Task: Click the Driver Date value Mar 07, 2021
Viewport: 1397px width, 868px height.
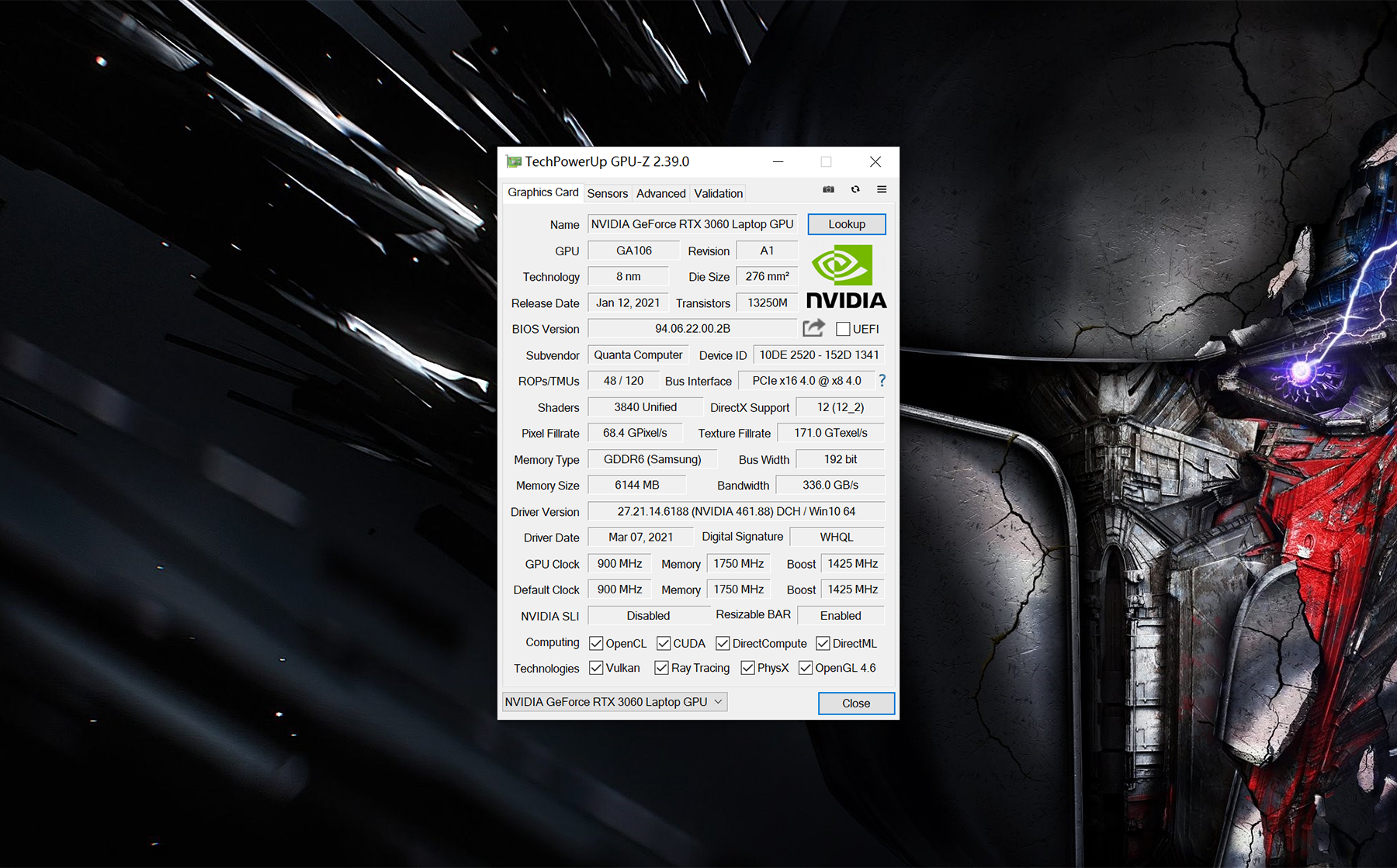Action: click(640, 537)
